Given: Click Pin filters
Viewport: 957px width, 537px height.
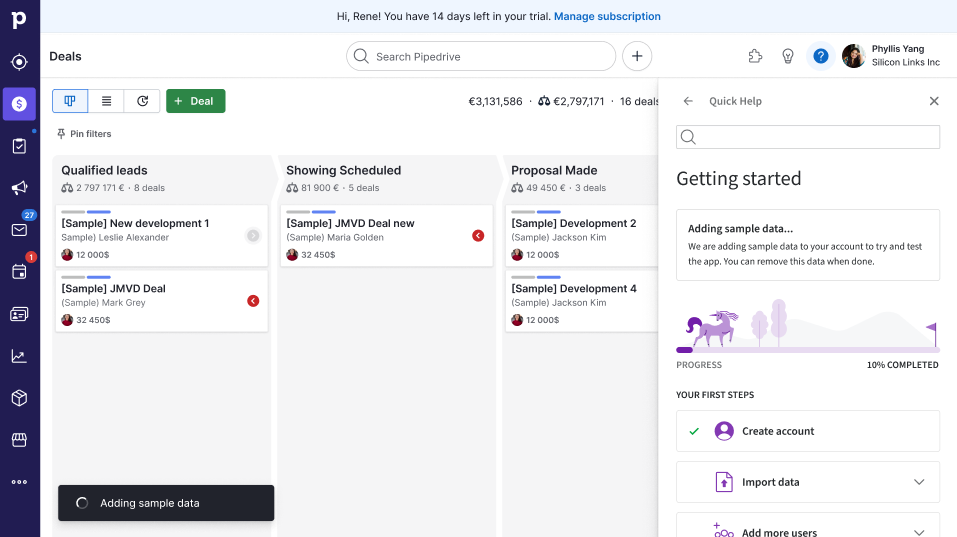Looking at the screenshot, I should 84,134.
